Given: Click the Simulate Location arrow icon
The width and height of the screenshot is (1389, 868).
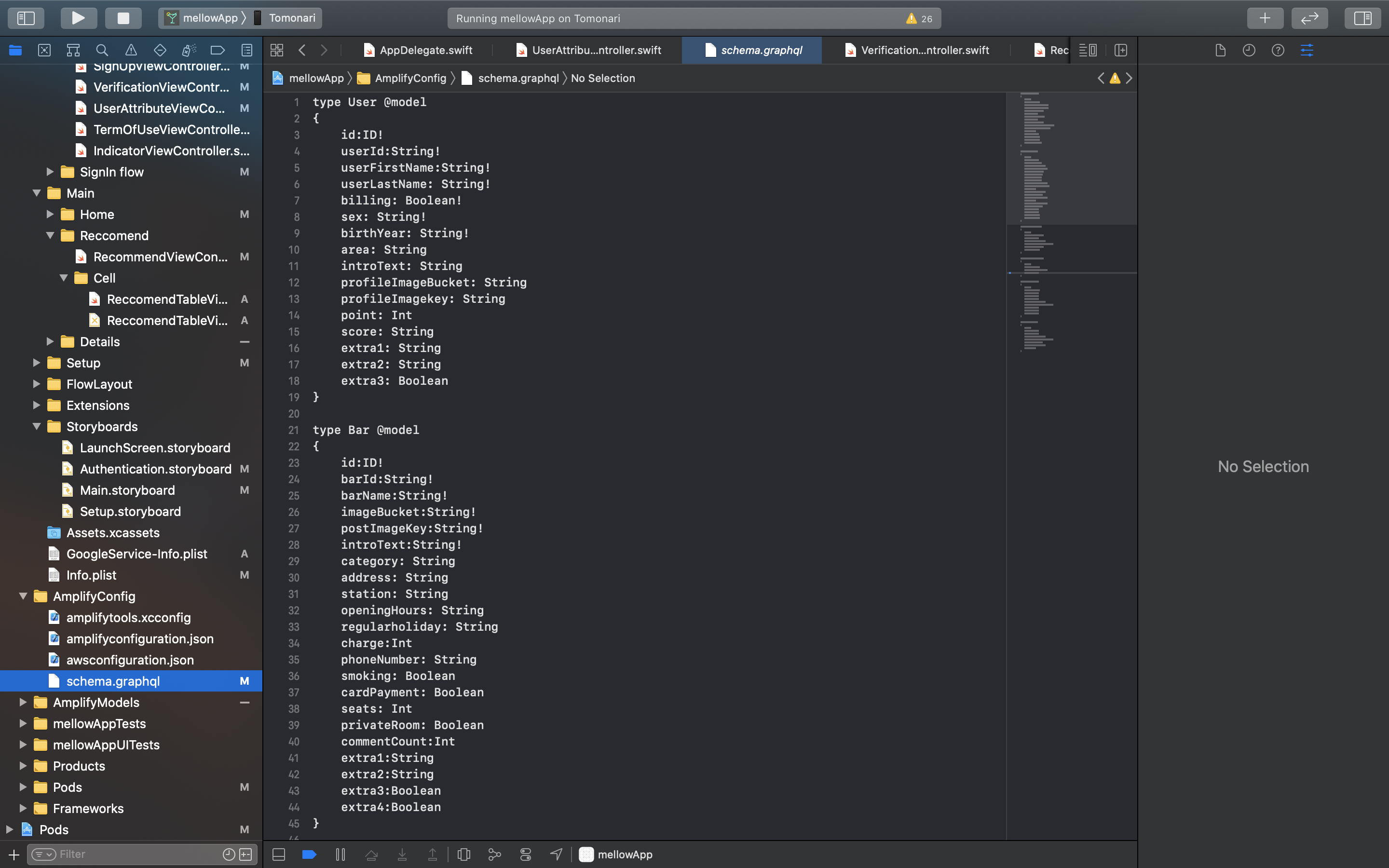Looking at the screenshot, I should (556, 854).
